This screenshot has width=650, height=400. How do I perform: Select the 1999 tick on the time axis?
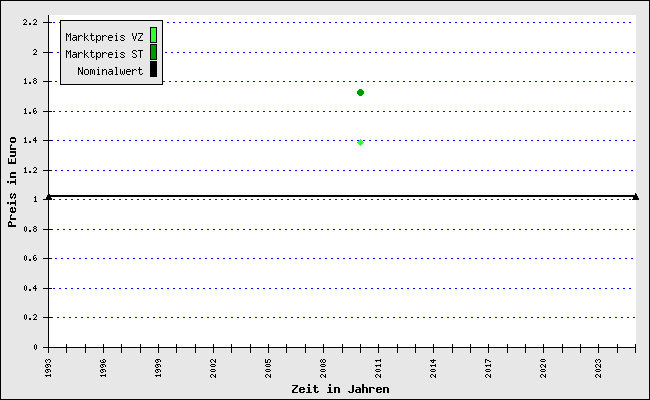pos(159,365)
